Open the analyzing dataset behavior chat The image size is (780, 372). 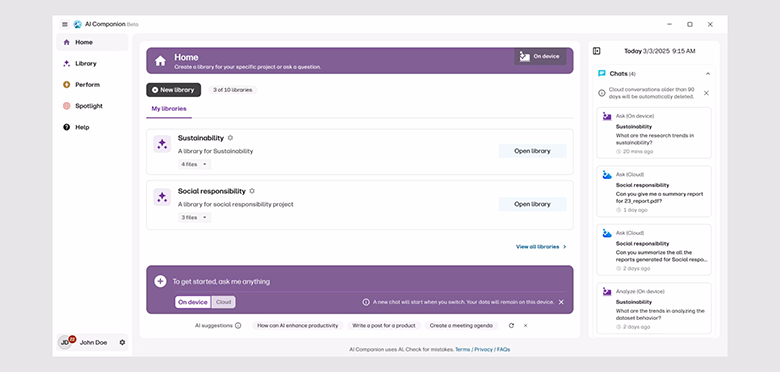(654, 308)
